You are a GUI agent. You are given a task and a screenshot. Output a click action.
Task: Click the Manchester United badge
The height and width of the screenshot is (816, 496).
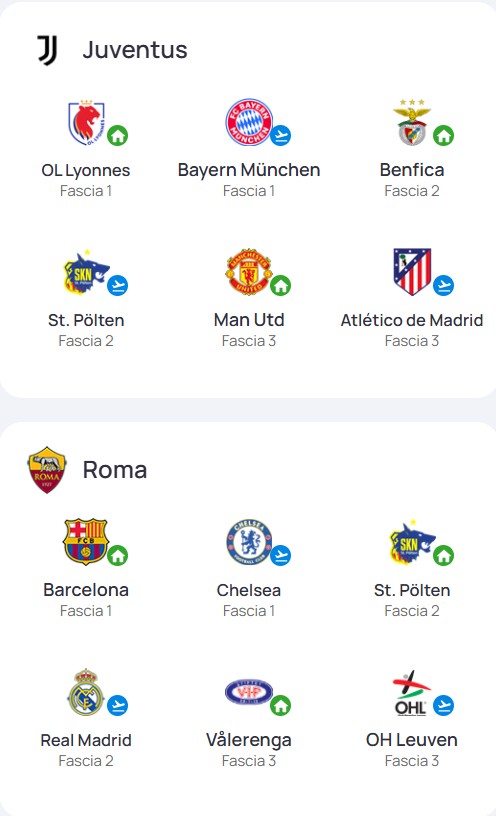[249, 272]
